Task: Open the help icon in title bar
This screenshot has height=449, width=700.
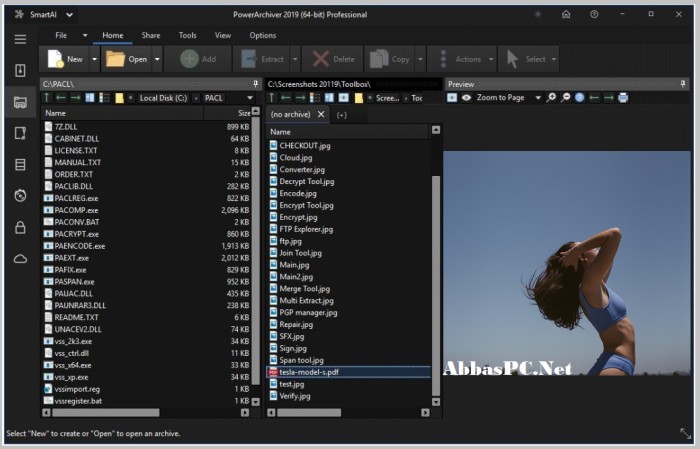Action: click(x=594, y=14)
